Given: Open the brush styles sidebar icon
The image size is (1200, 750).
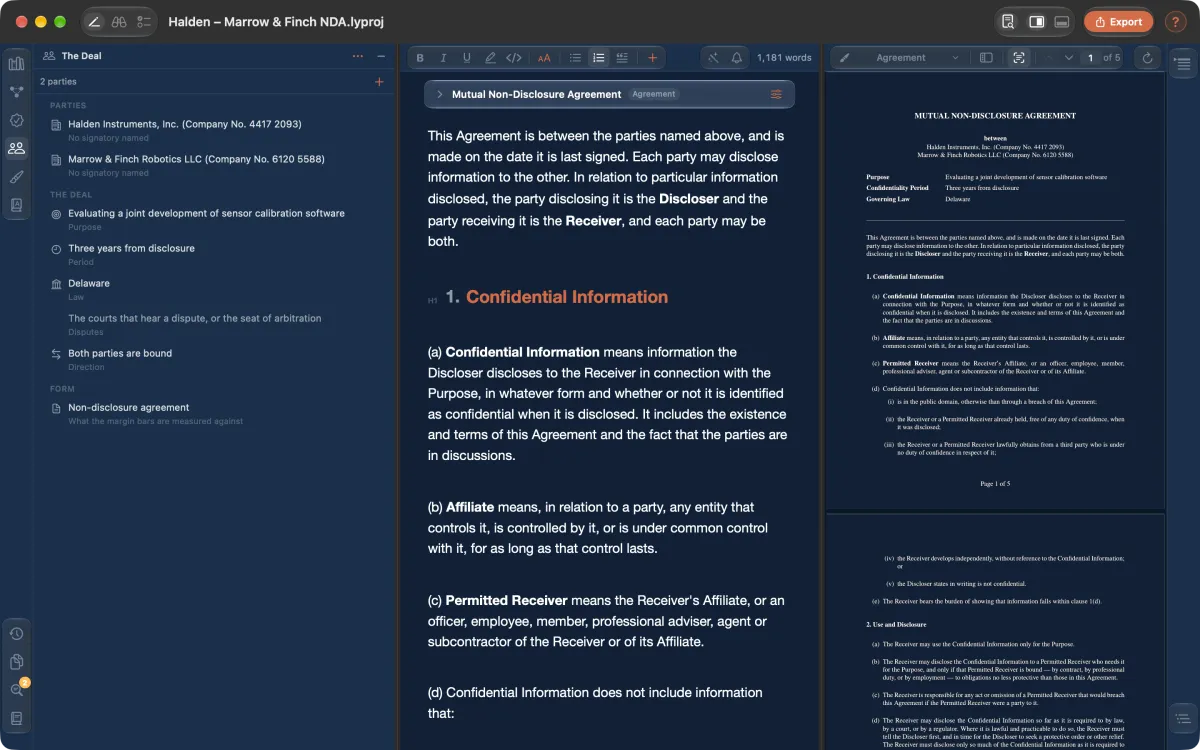Looking at the screenshot, I should point(16,177).
